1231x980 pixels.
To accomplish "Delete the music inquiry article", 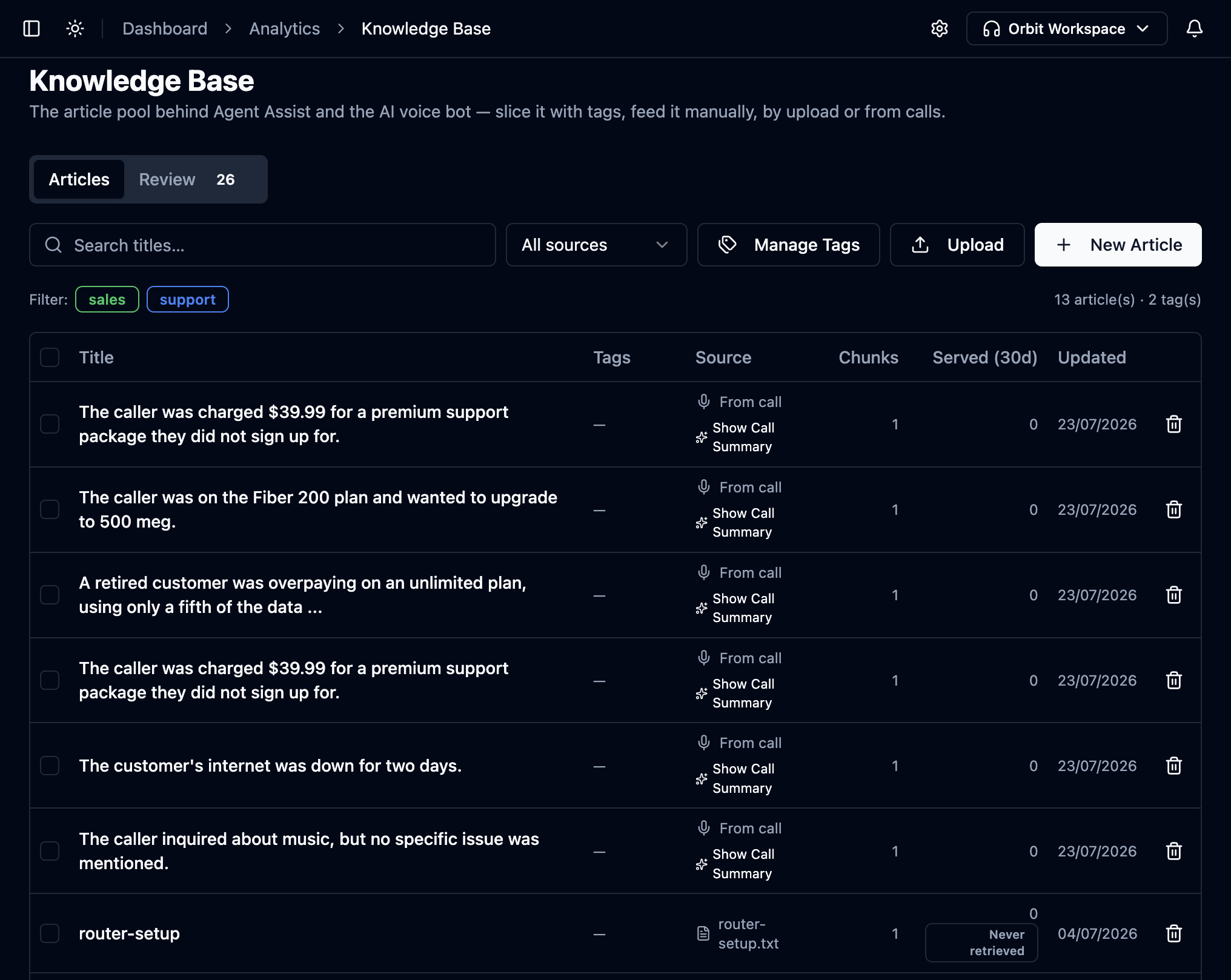I will click(1174, 851).
